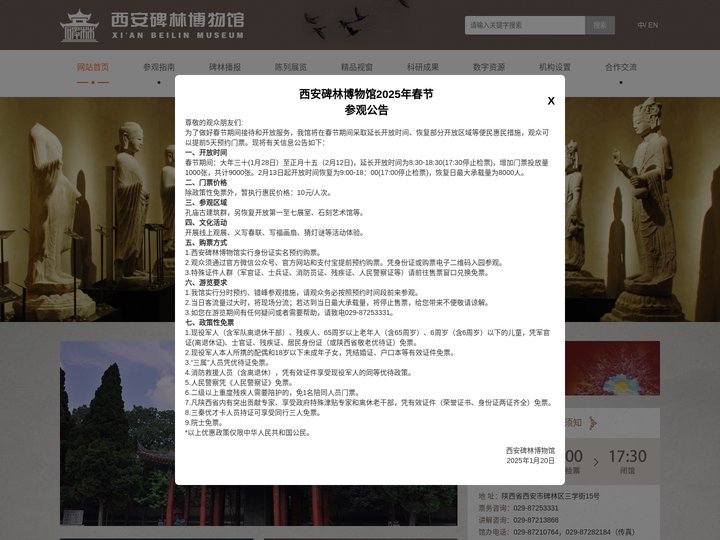Click the line 9.院士免票

(204, 422)
